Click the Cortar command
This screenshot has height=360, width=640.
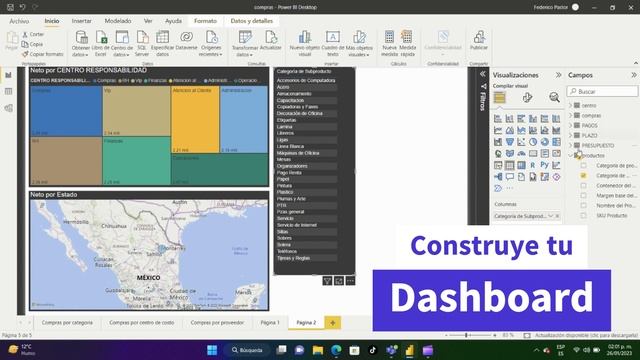click(x=33, y=34)
